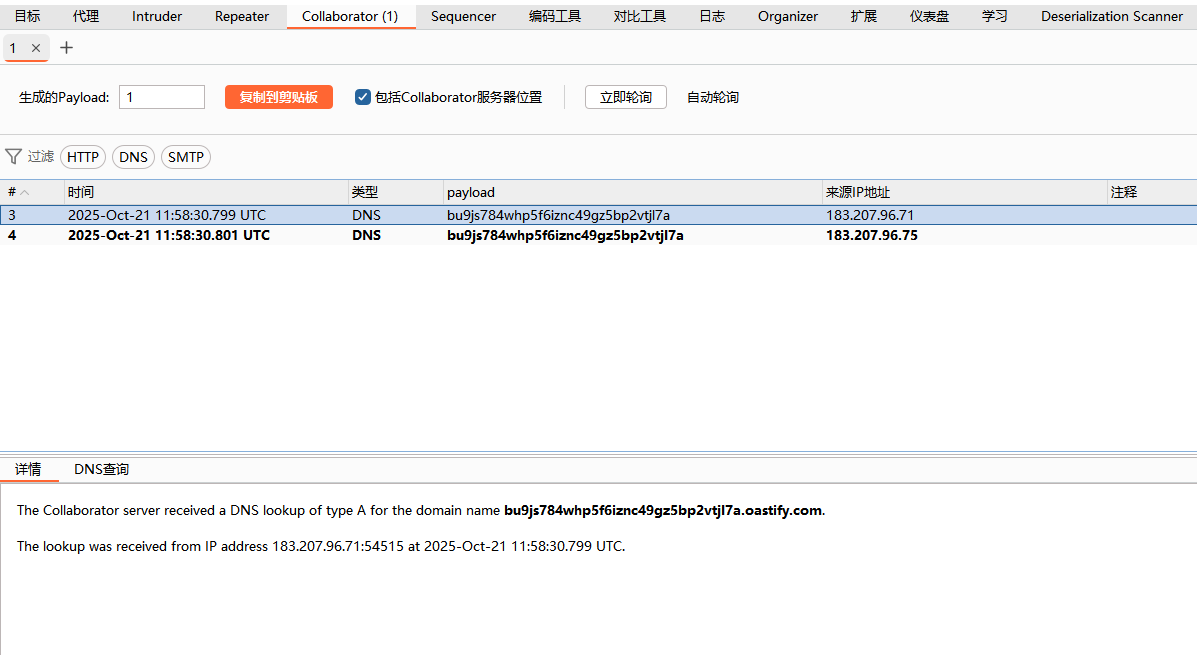Close Collaborator sub-tab 1 with the x icon
This screenshot has width=1197, height=655.
tap(36, 48)
